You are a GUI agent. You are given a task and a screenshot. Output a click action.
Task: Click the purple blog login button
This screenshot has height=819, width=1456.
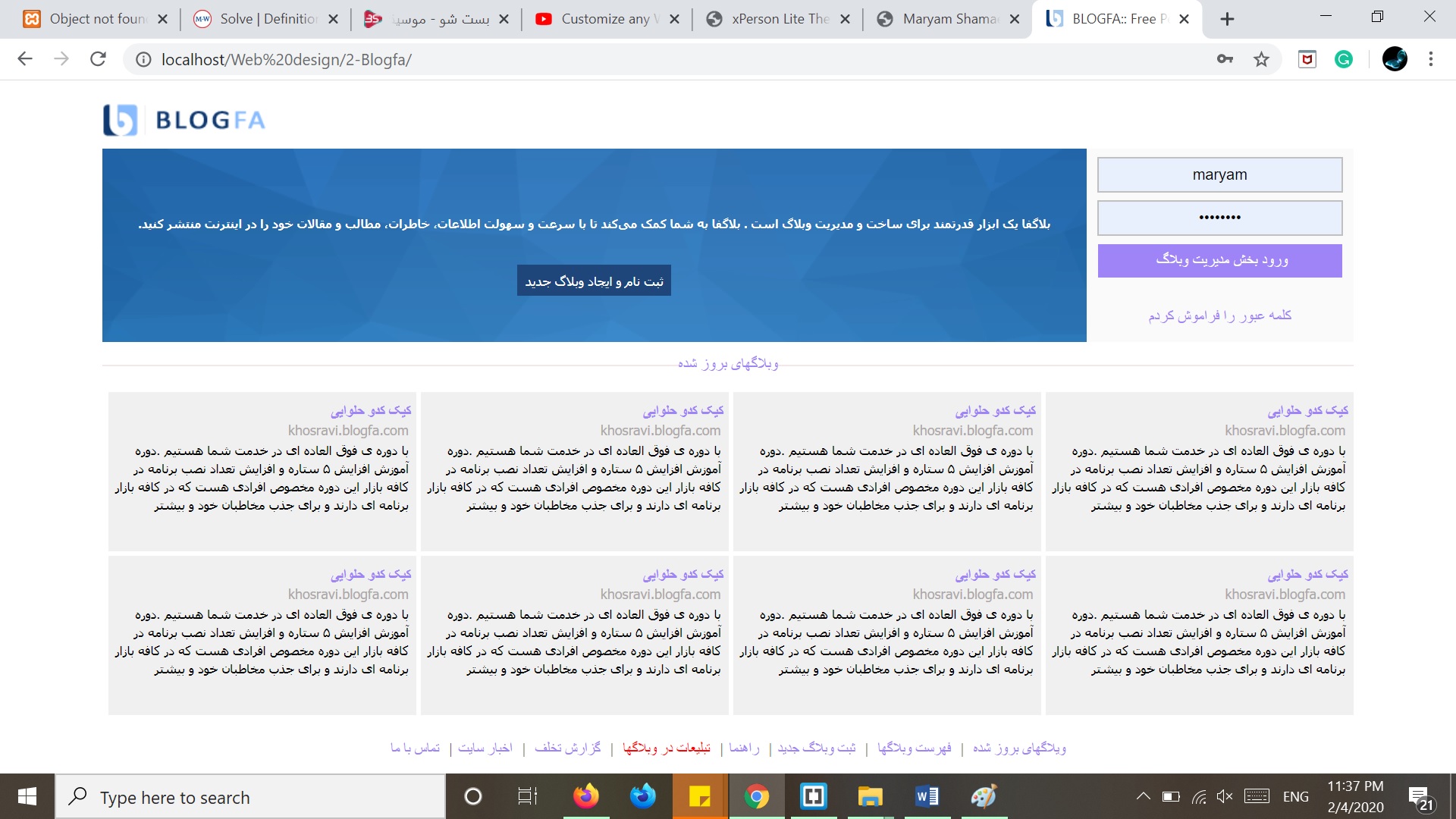coord(1219,260)
